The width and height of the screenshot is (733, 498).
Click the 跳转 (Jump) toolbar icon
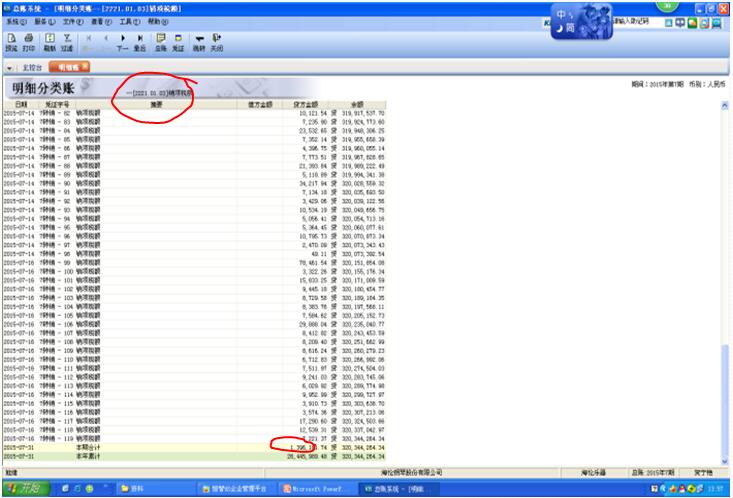(x=199, y=42)
